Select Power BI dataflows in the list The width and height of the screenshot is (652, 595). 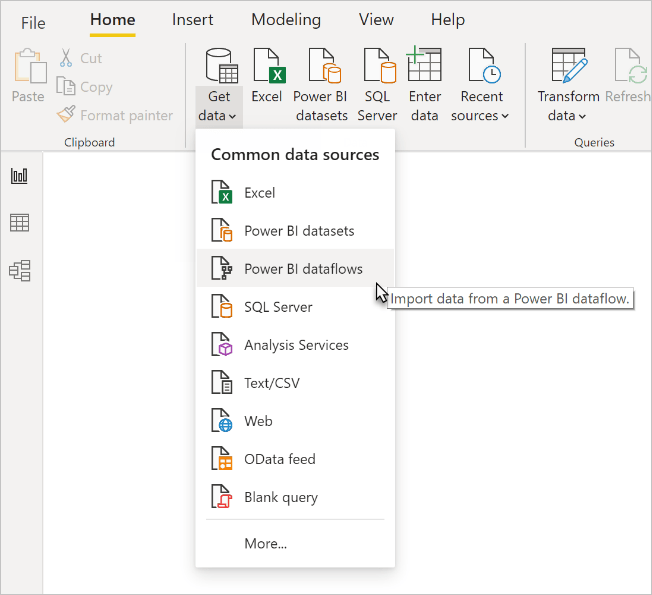coord(295,269)
